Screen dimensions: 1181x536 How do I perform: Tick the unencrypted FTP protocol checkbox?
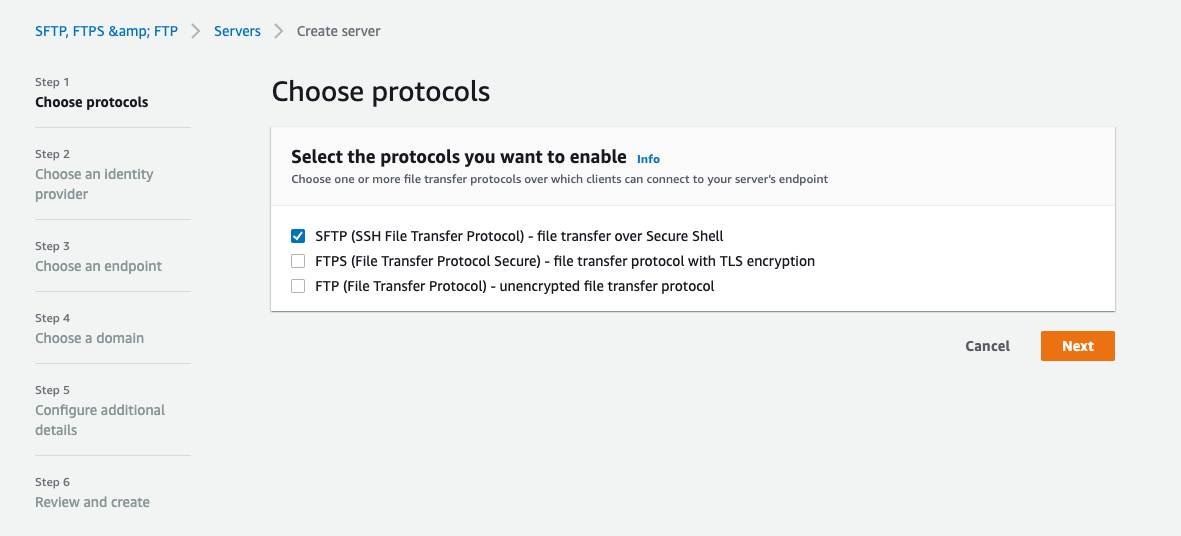click(x=298, y=286)
